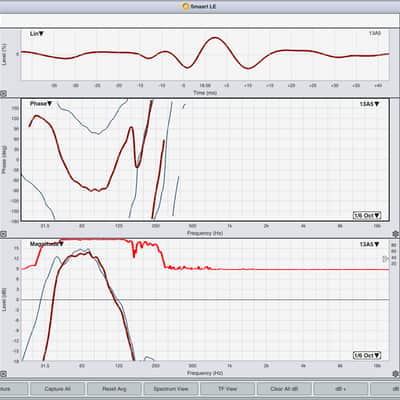This screenshot has width=400, height=400.
Task: Open the Magnitude plot type dropdown
Action: point(47,244)
